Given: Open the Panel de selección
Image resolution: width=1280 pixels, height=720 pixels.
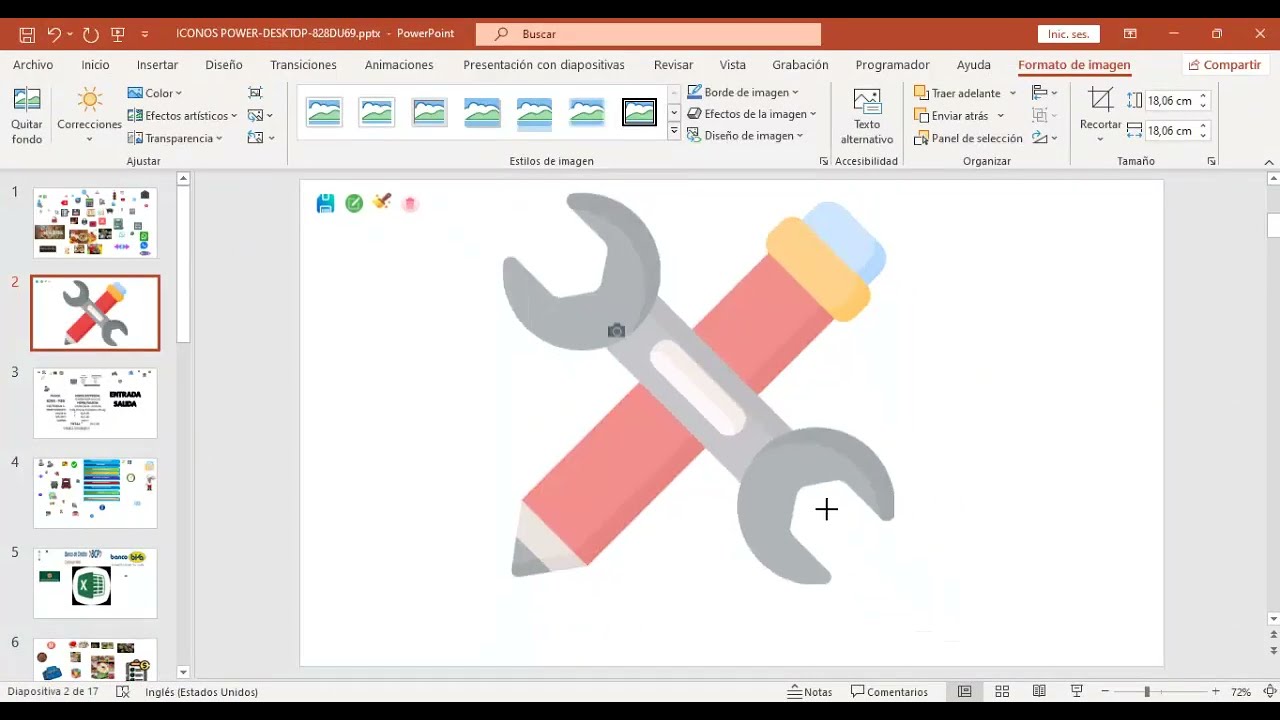Looking at the screenshot, I should pos(968,138).
